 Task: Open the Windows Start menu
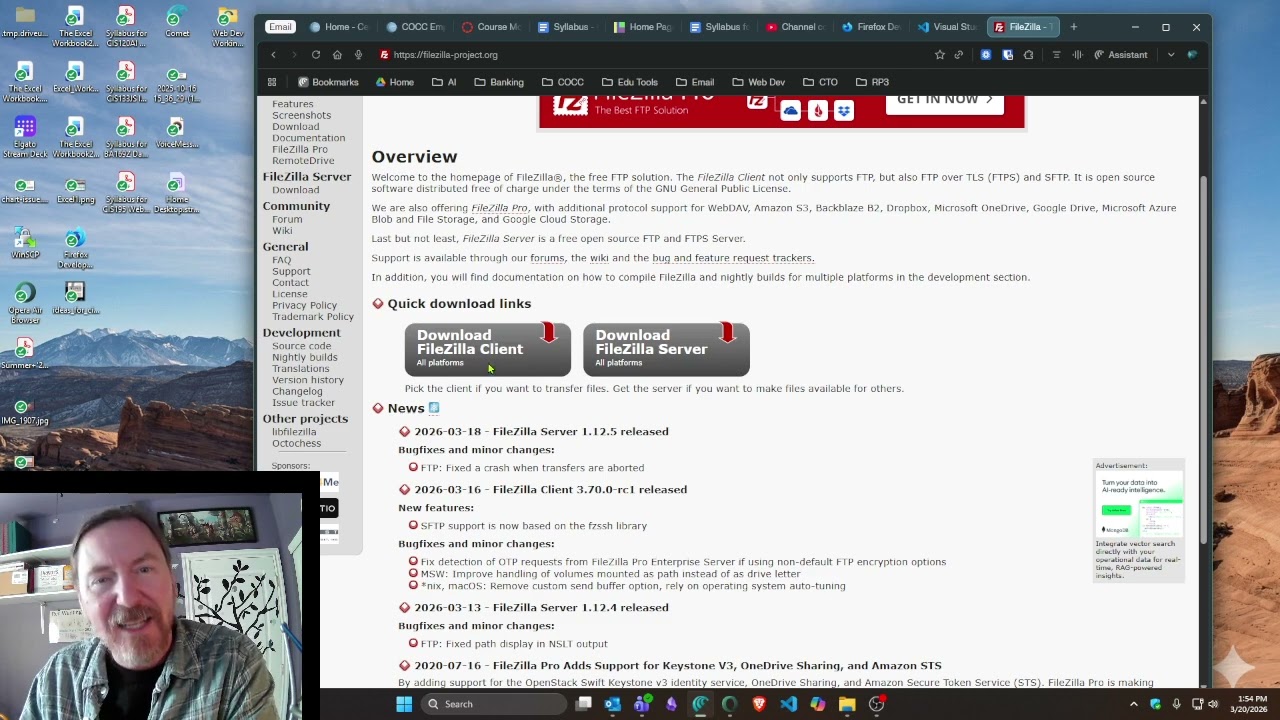click(404, 704)
